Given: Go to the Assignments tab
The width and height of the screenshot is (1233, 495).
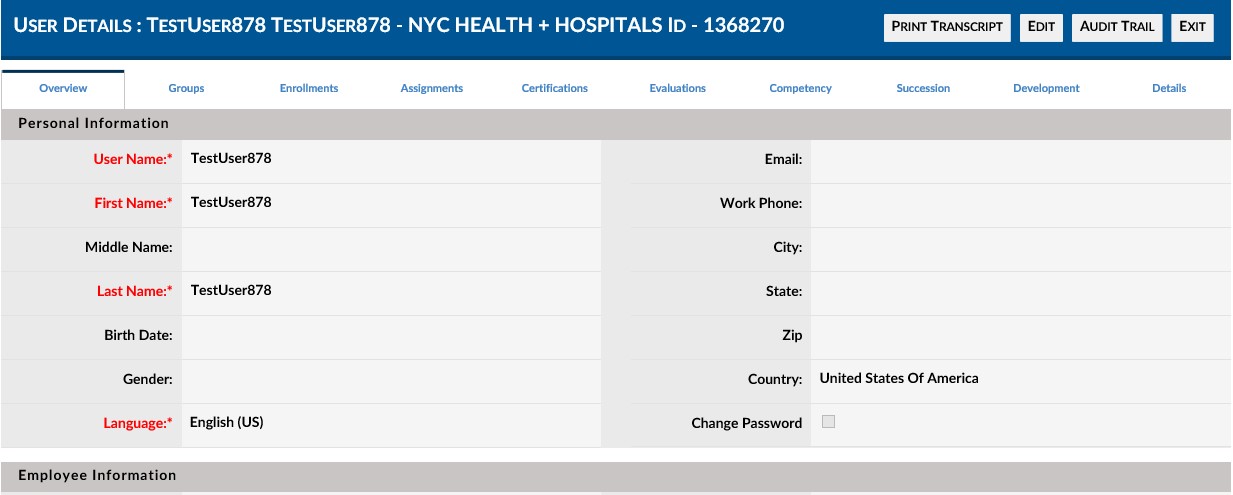Looking at the screenshot, I should (x=432, y=89).
